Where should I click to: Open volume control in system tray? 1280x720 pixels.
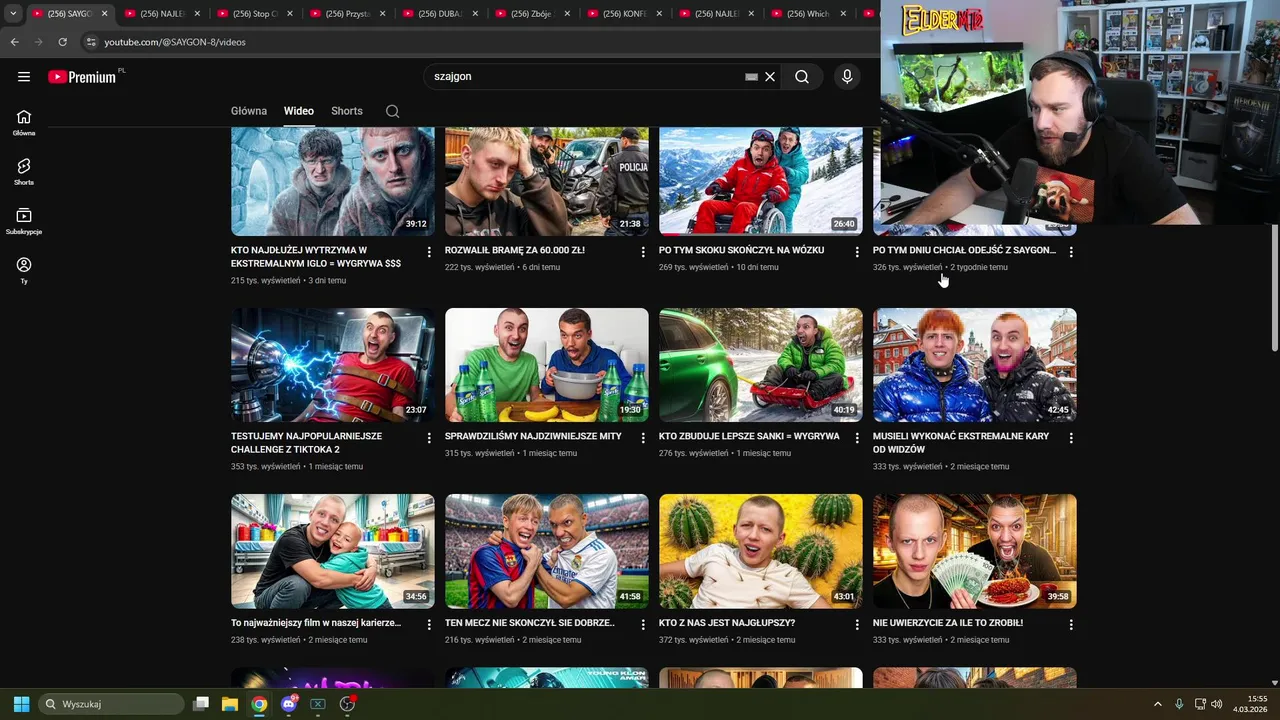coord(1217,704)
